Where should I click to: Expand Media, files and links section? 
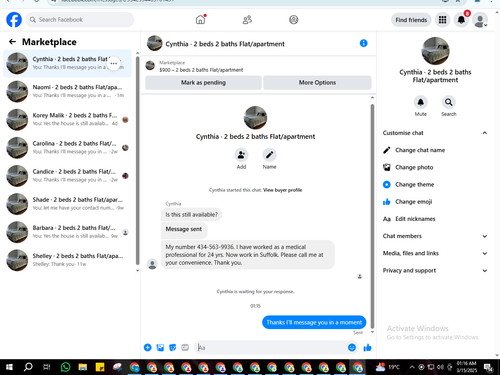click(x=435, y=253)
